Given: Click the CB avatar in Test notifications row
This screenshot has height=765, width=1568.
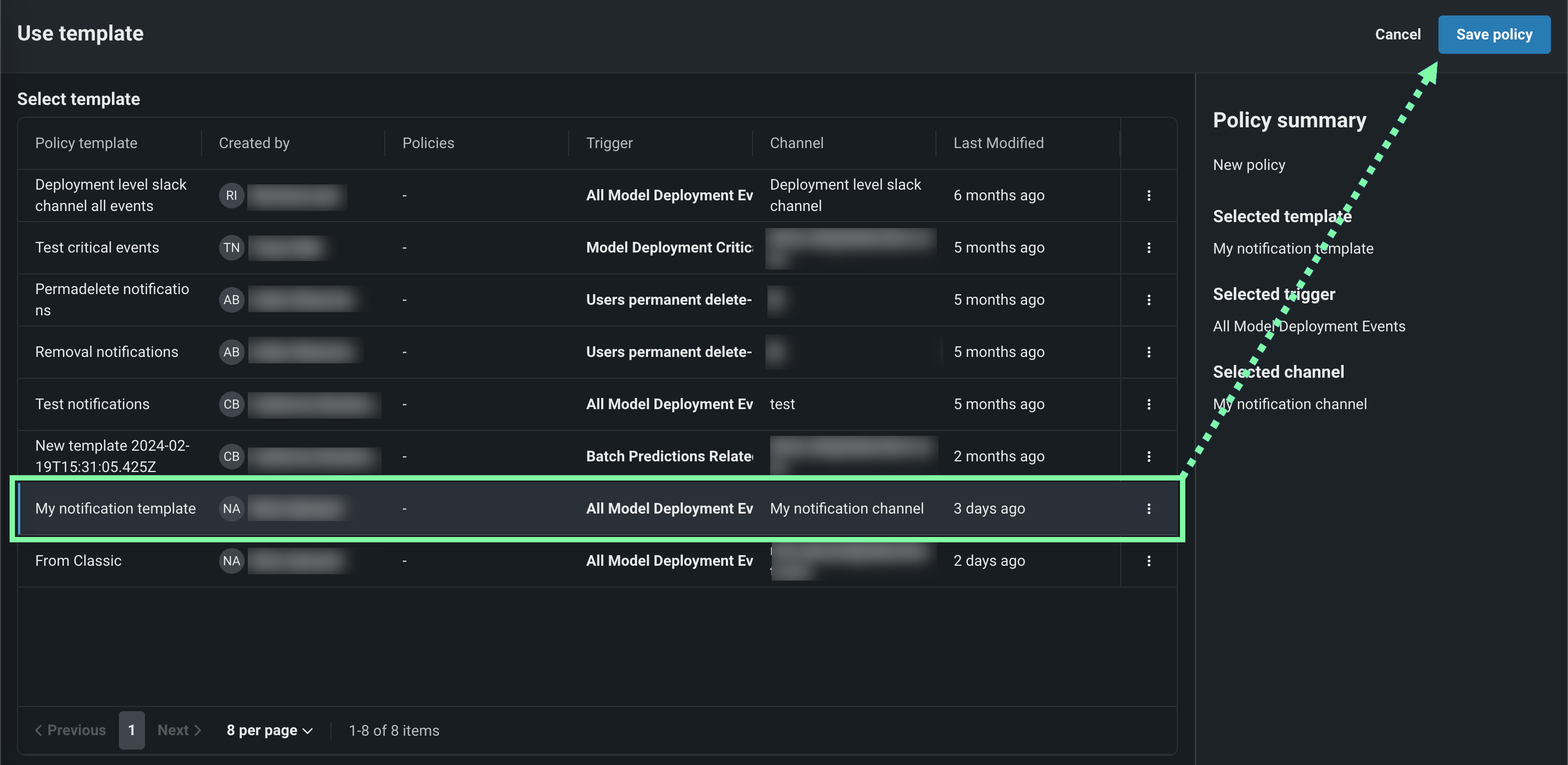Looking at the screenshot, I should tap(231, 404).
